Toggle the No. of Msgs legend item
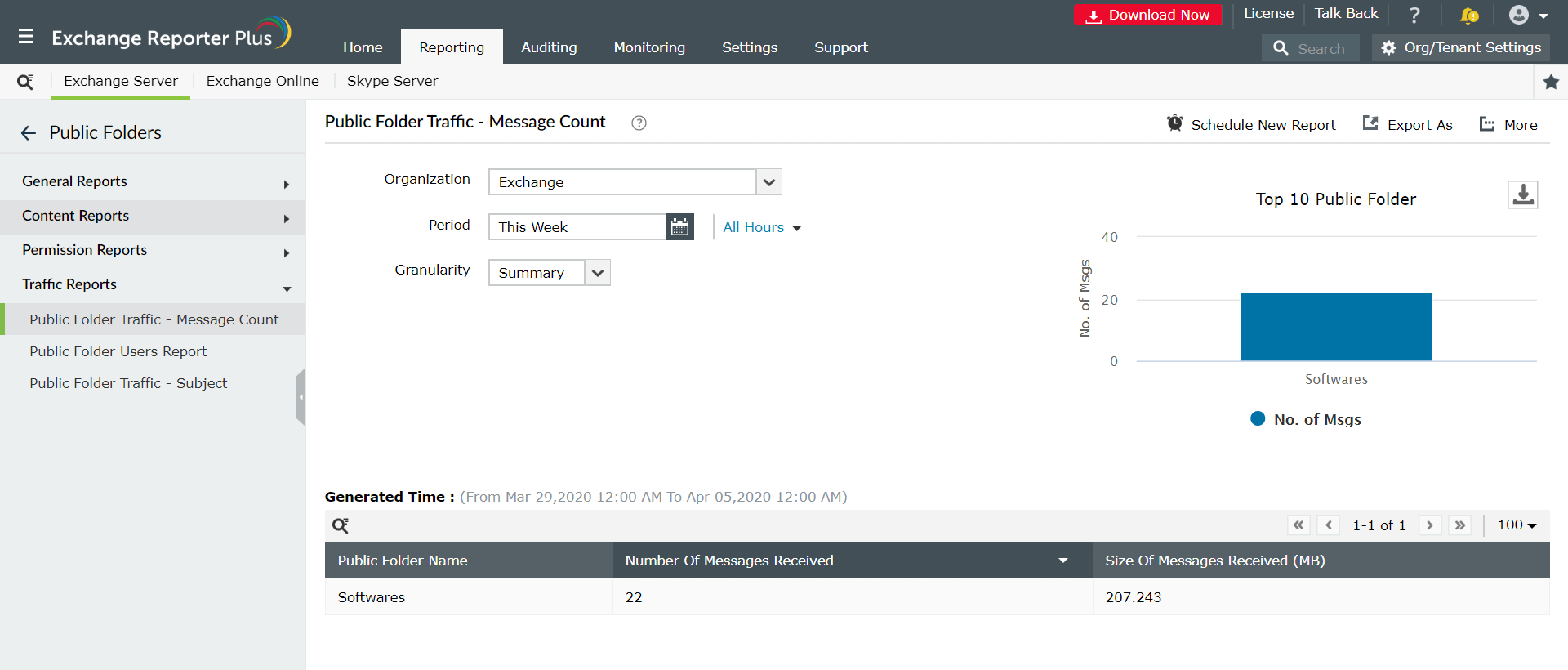 tap(1306, 419)
